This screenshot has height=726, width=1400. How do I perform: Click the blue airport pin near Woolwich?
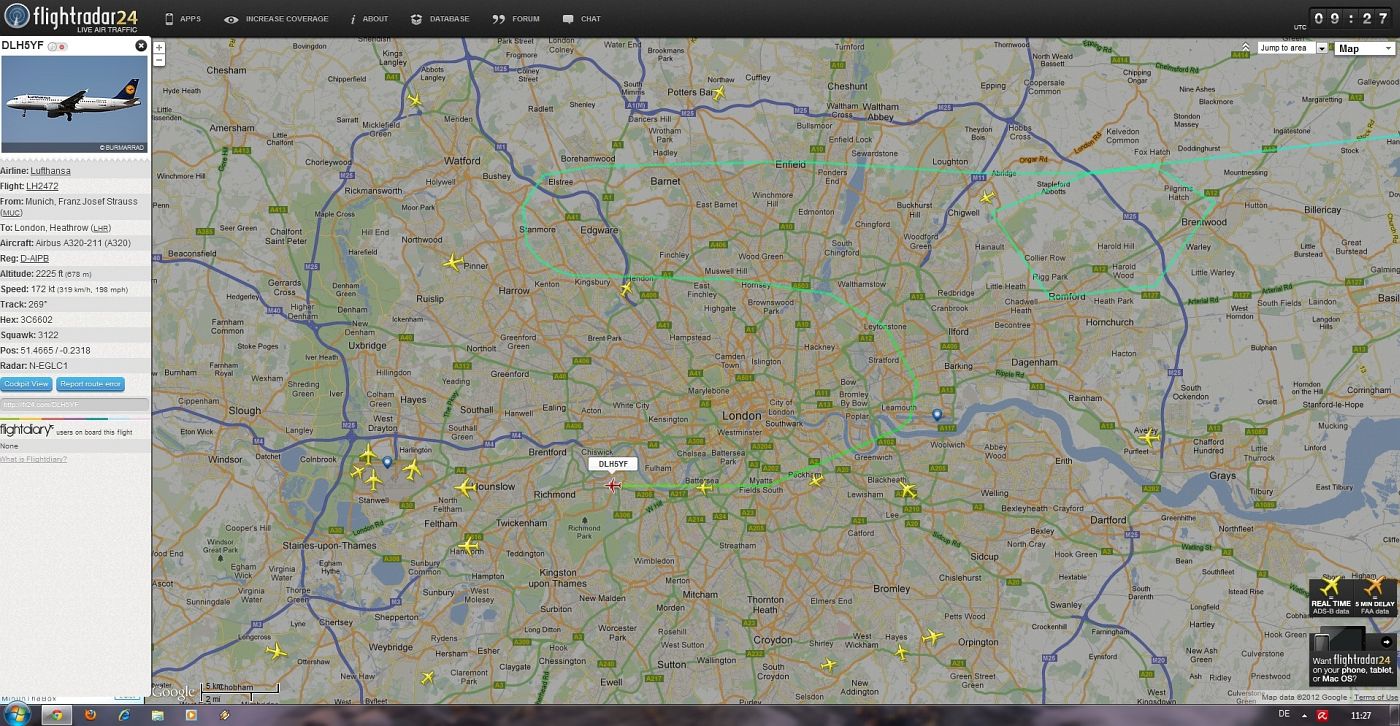click(x=937, y=414)
